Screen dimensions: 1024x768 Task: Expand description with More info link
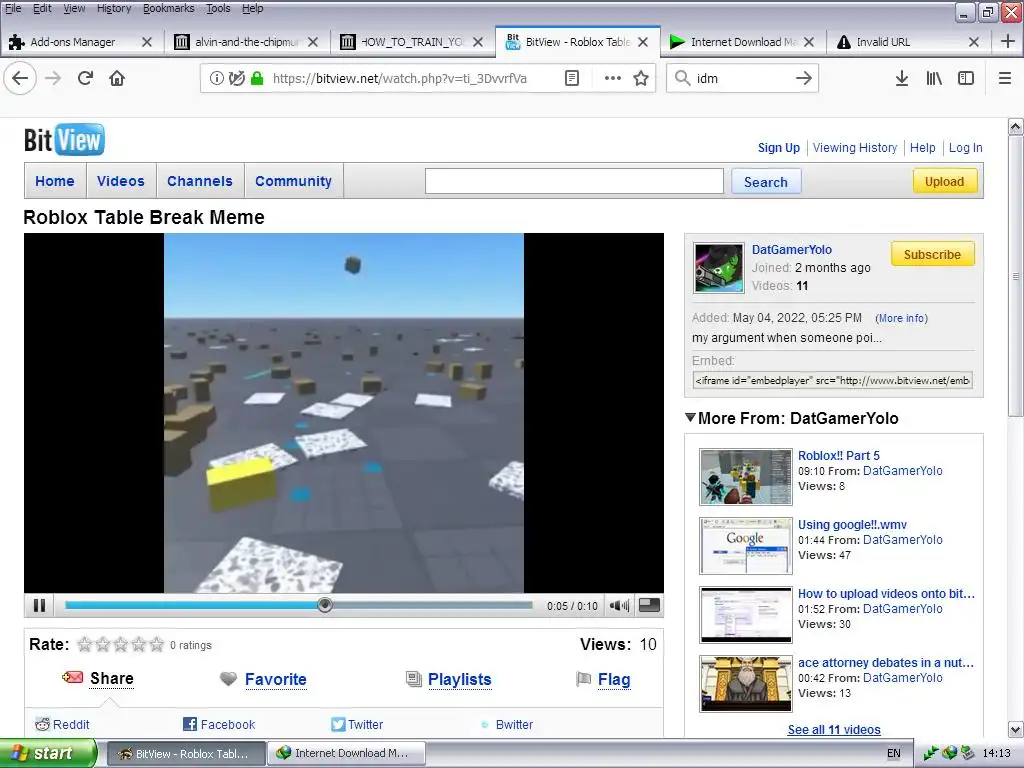(x=901, y=318)
